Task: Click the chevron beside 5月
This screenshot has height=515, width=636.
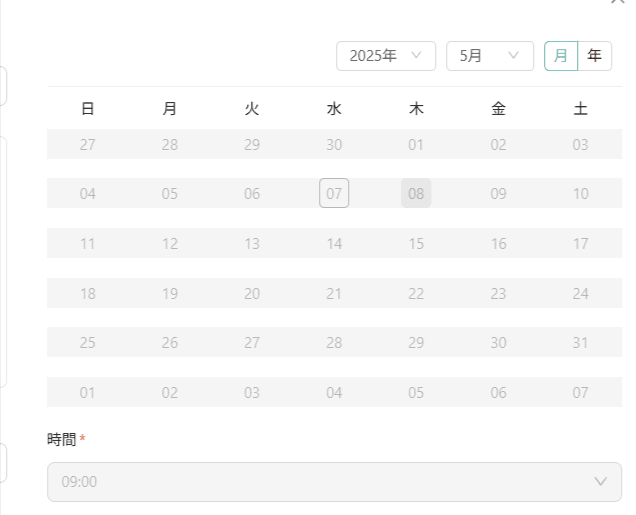Action: tap(514, 55)
